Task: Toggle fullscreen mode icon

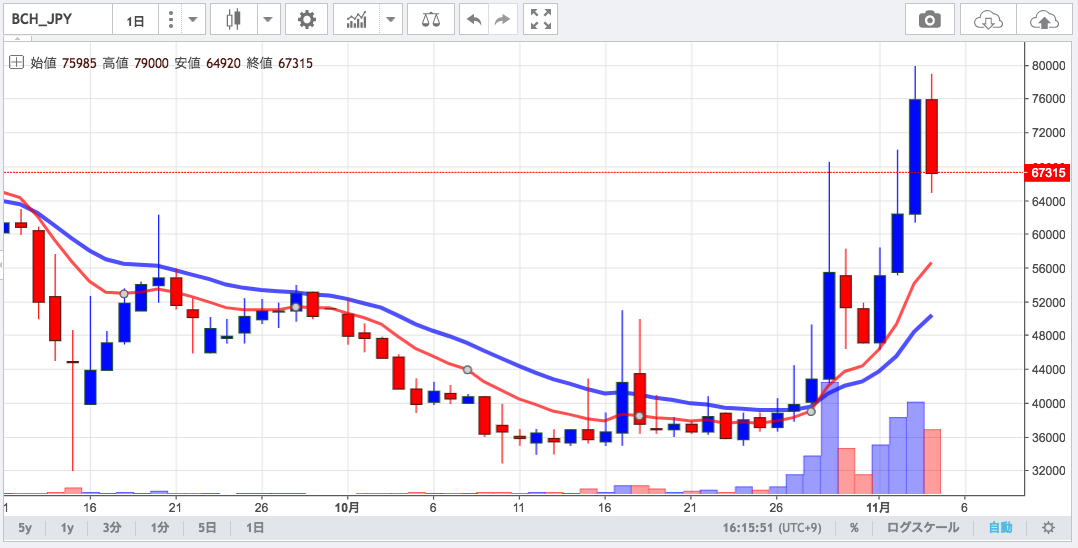Action: pos(540,20)
